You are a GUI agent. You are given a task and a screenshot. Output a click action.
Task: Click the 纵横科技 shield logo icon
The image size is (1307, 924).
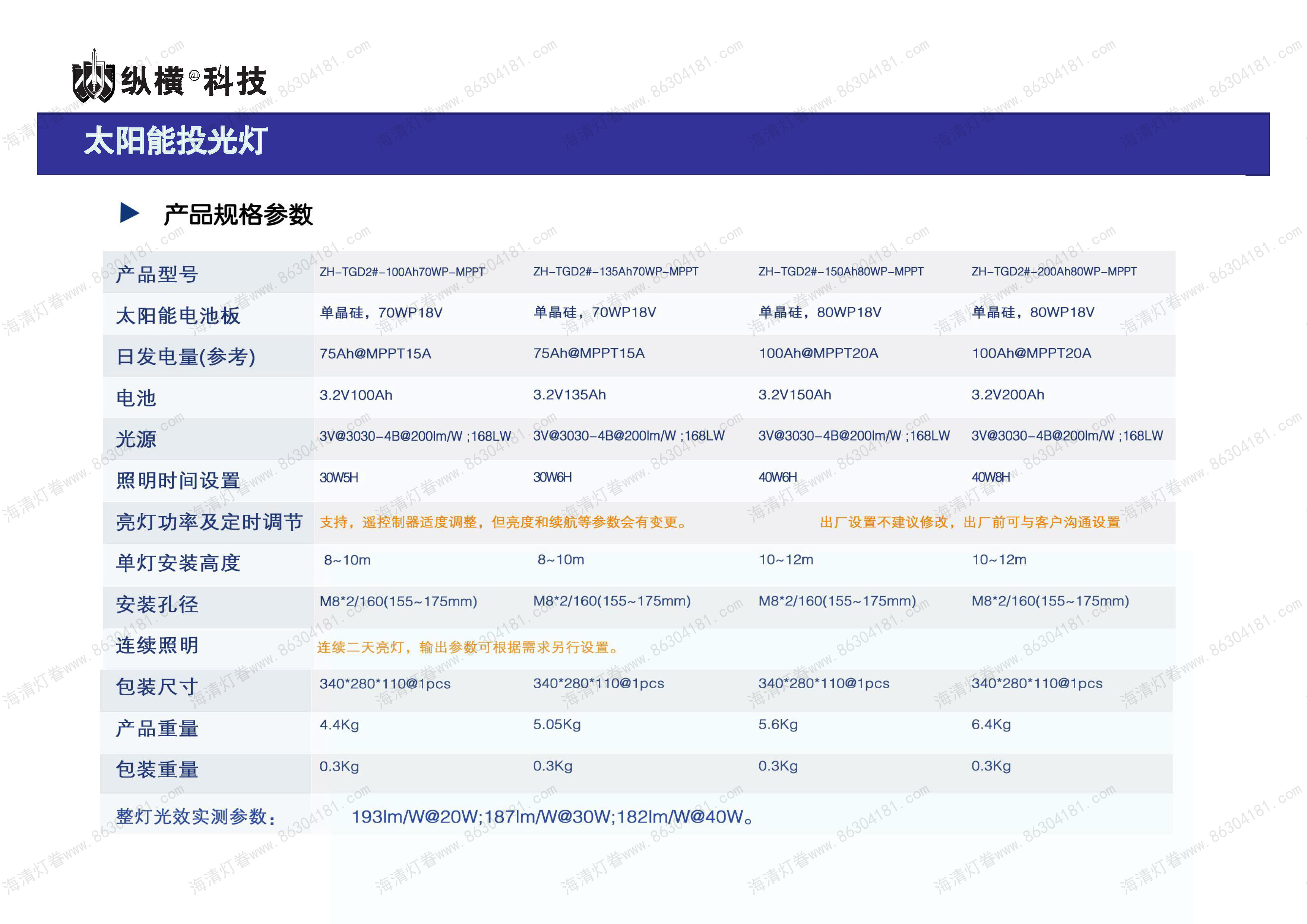click(x=94, y=78)
